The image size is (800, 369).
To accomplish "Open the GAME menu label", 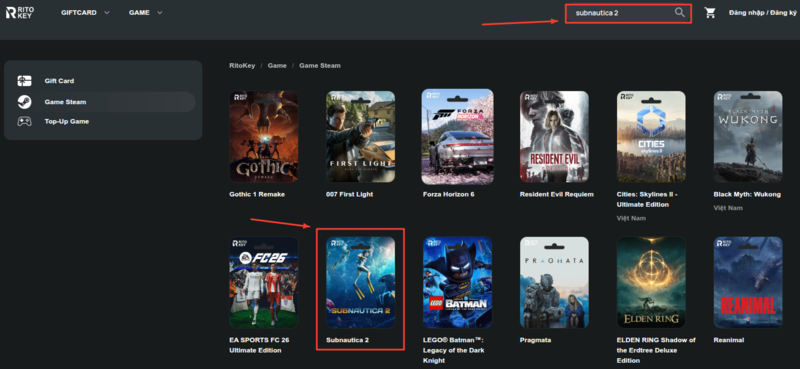I will click(x=139, y=13).
